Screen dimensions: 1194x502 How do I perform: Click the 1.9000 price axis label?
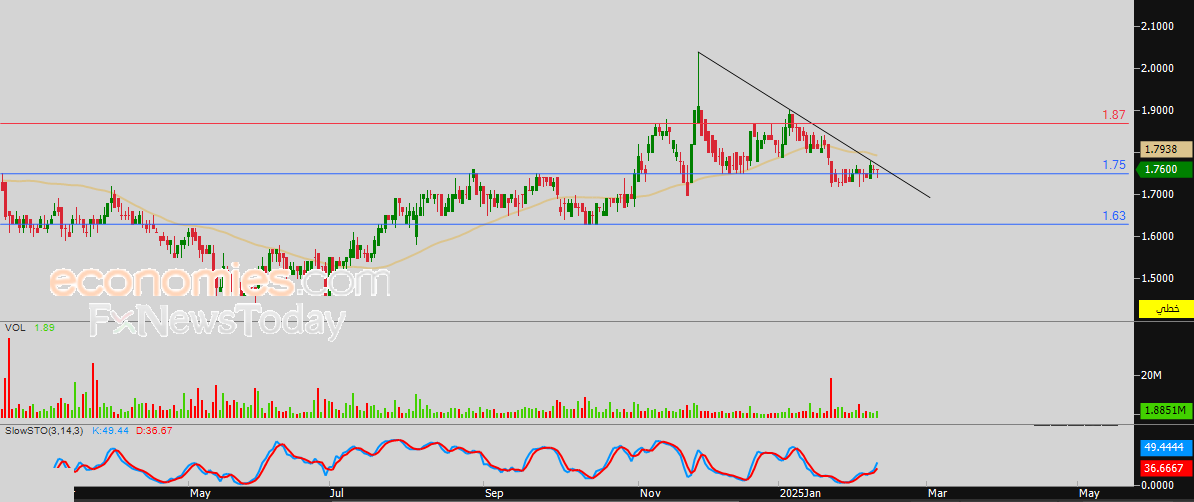1157,110
